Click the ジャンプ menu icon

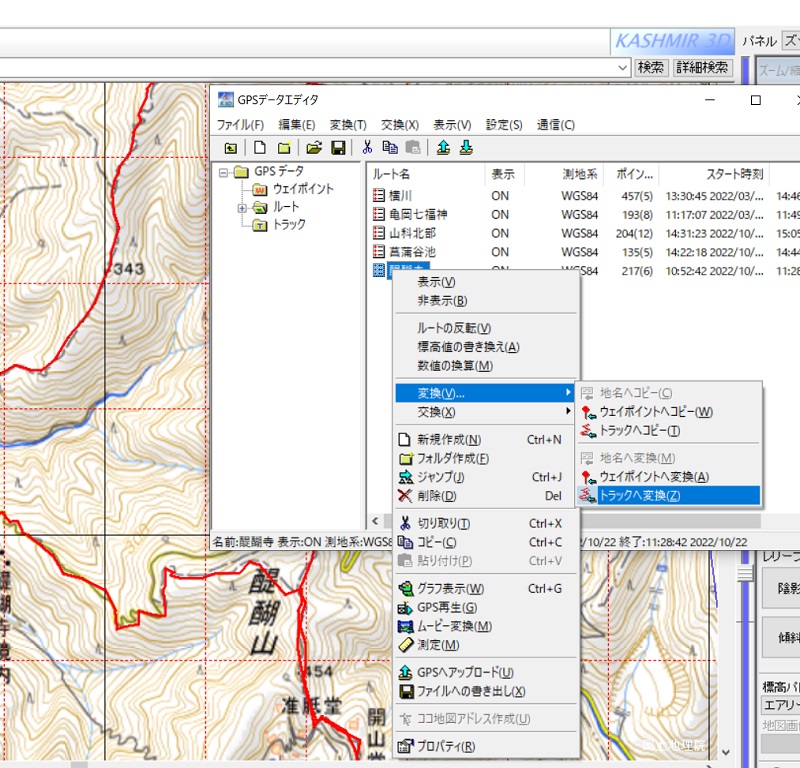[405, 477]
